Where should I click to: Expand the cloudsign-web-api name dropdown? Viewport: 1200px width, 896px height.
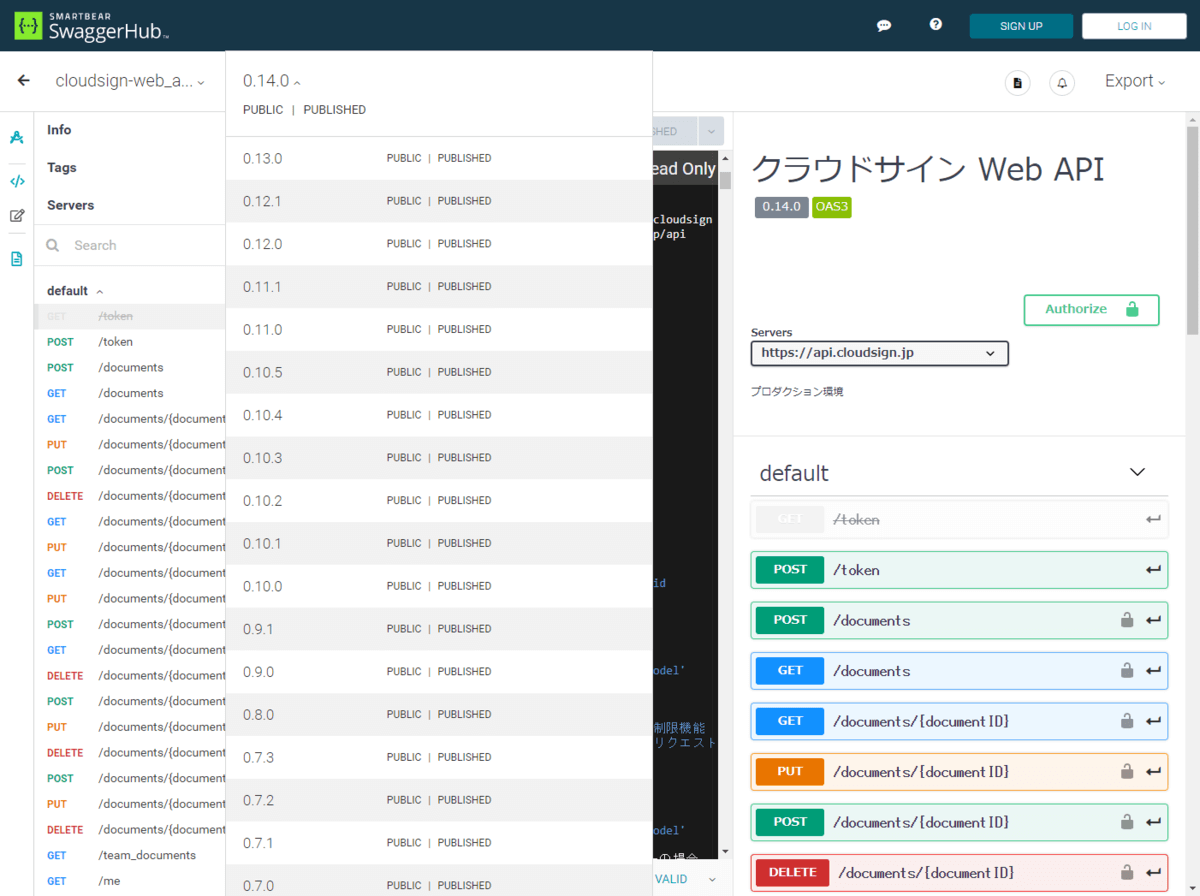tap(130, 81)
